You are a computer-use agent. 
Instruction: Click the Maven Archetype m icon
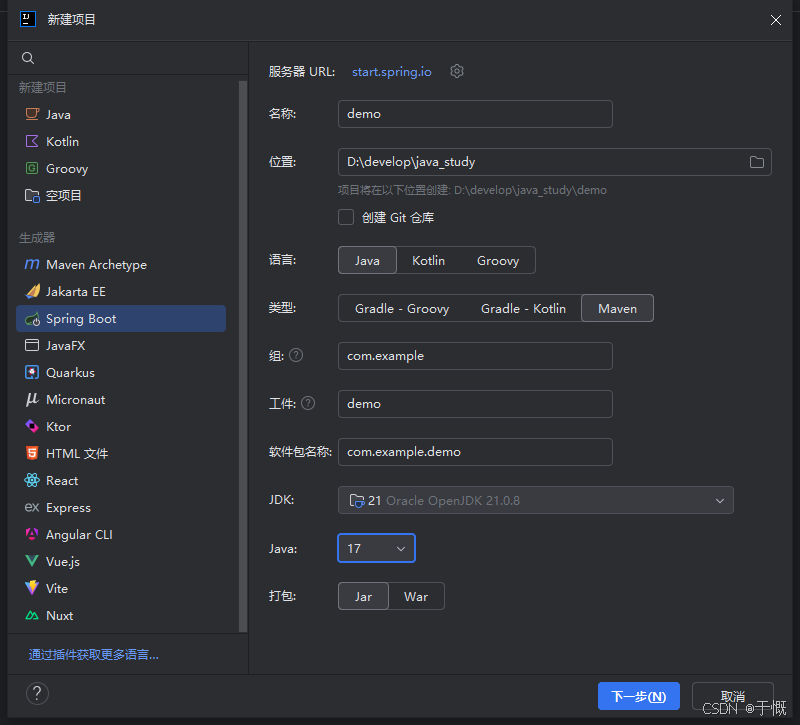32,264
